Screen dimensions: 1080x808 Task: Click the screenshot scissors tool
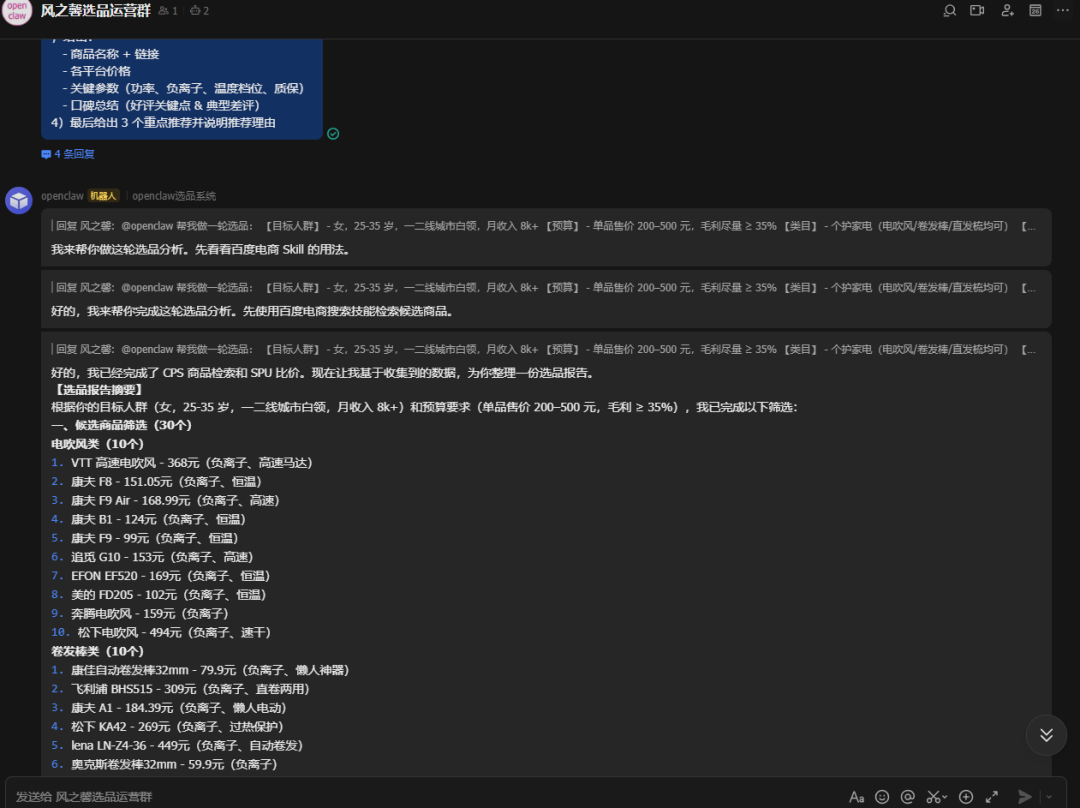point(933,797)
